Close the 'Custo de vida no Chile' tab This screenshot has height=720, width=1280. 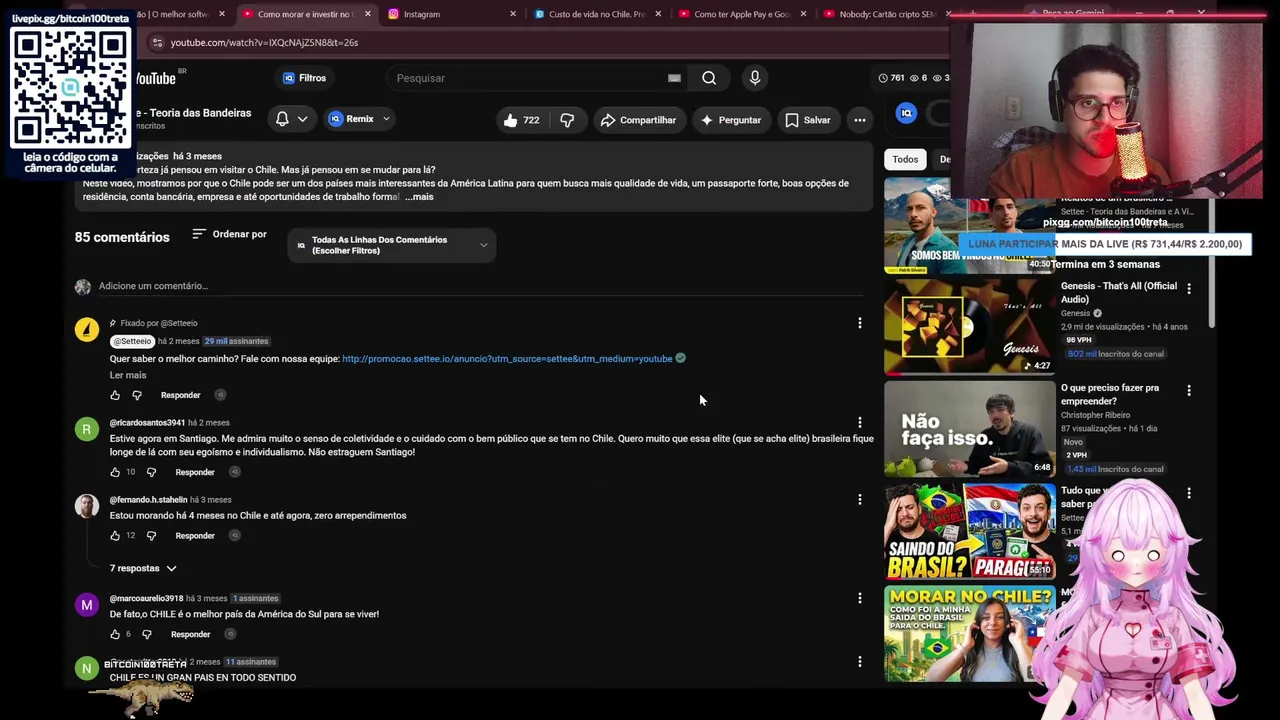point(657,14)
